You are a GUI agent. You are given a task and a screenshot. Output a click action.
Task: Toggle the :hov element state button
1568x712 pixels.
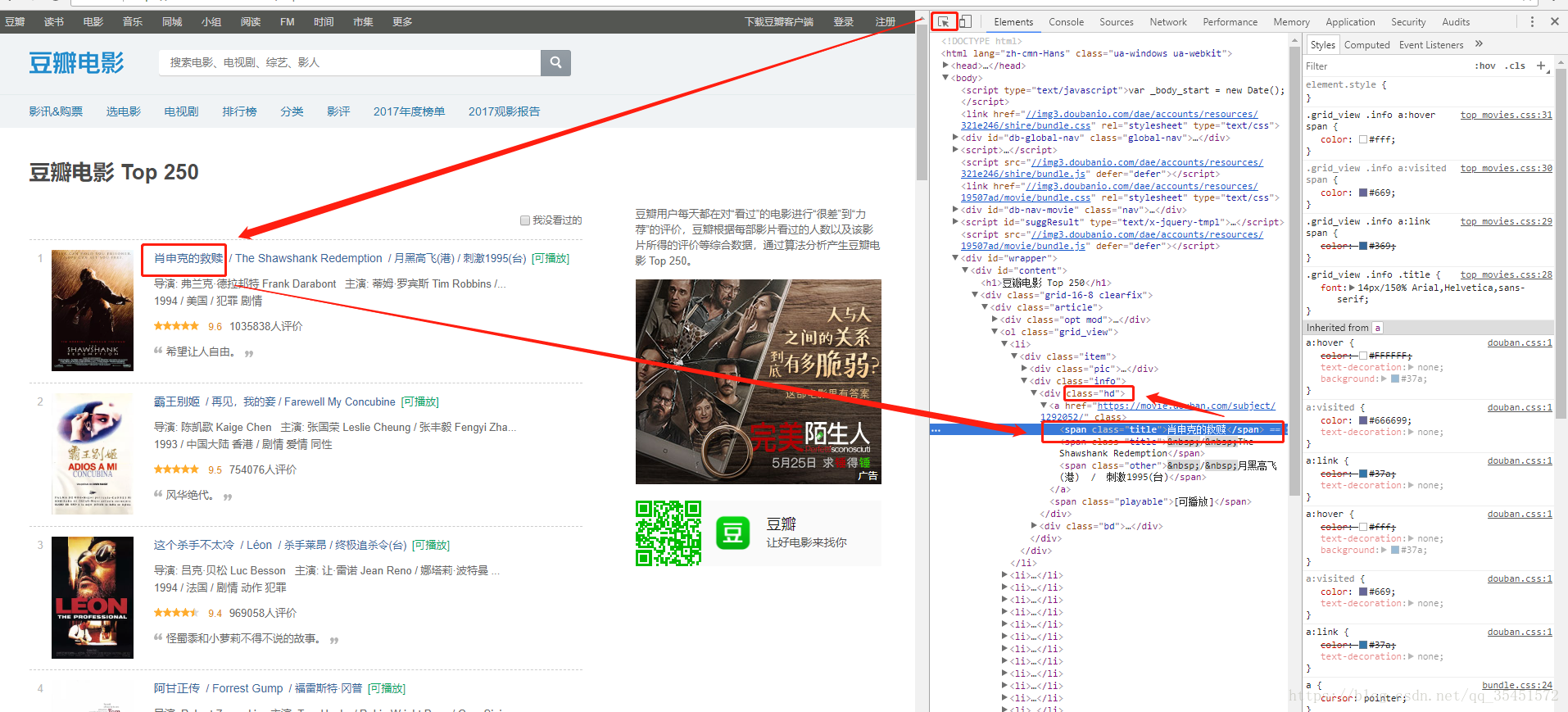(x=1485, y=66)
